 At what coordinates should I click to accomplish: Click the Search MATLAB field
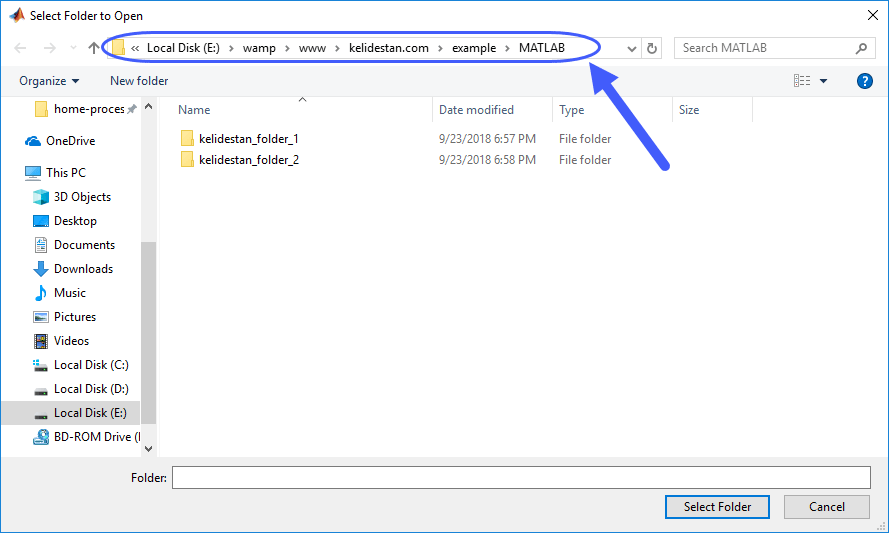(x=773, y=48)
